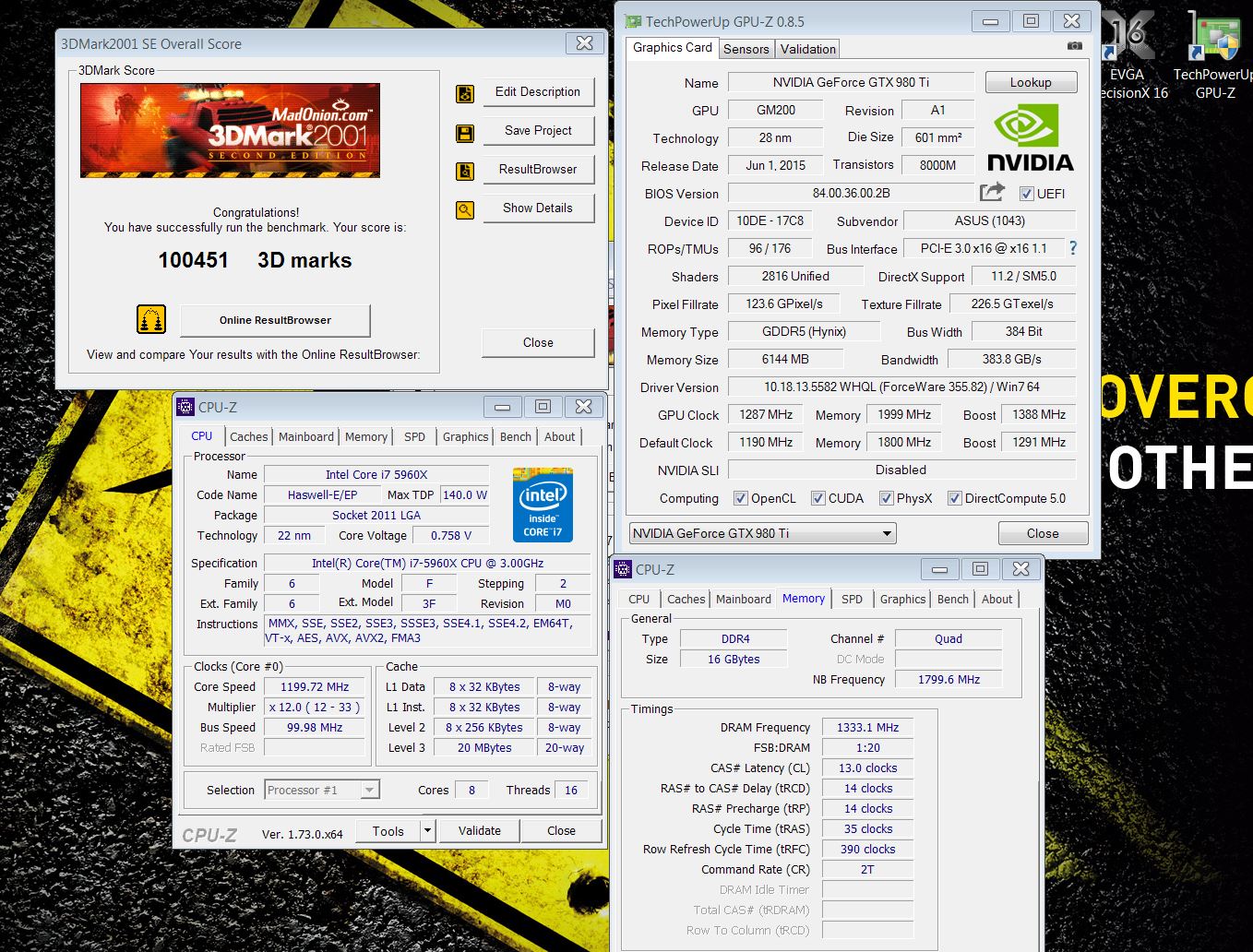Open Caches tab in CPU-Z CPU window

[249, 436]
